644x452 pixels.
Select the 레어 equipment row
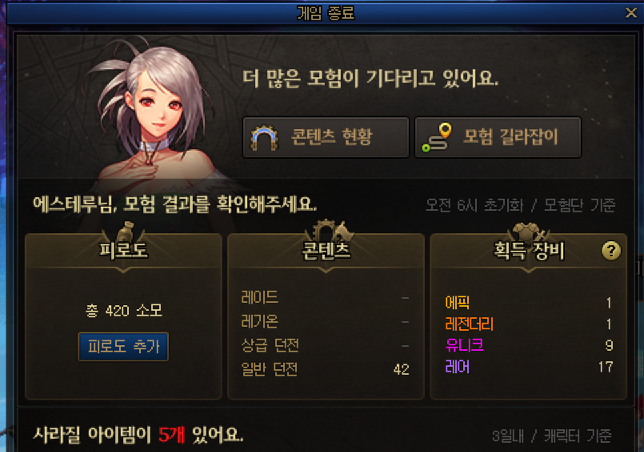coord(529,367)
